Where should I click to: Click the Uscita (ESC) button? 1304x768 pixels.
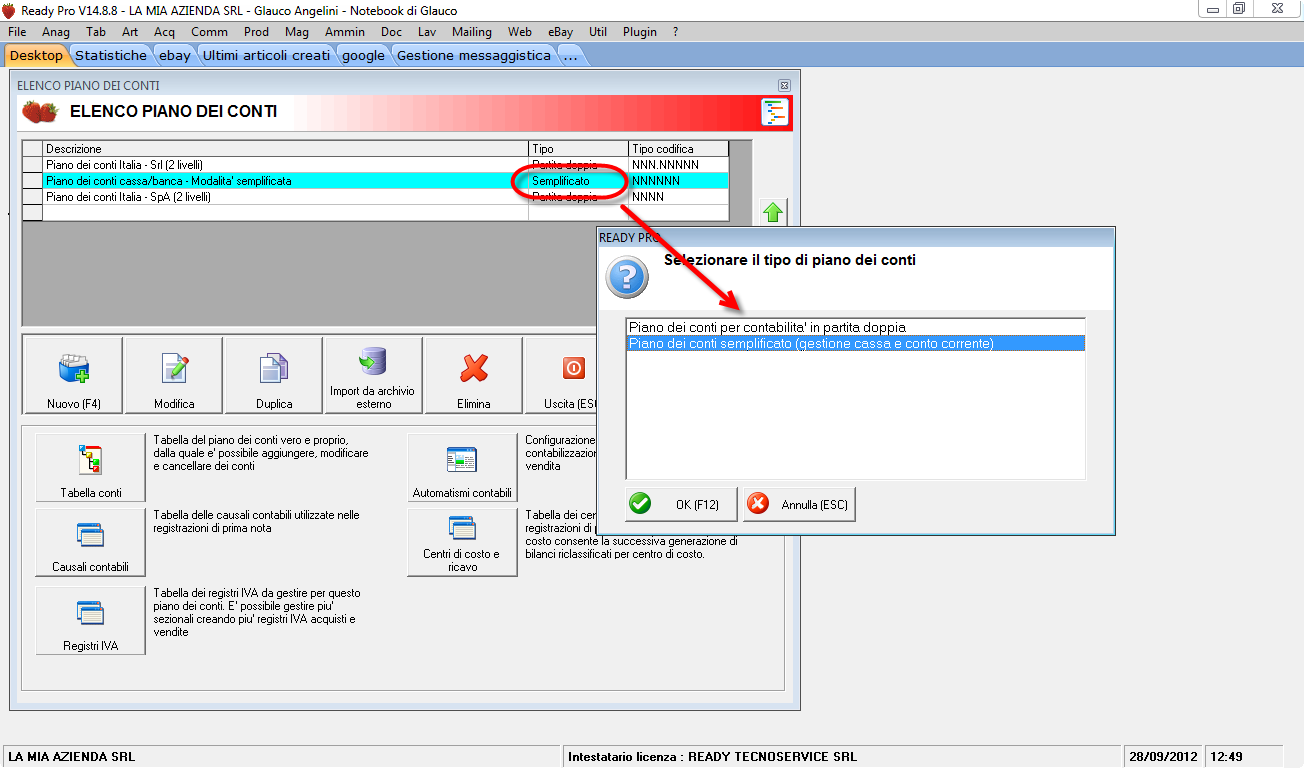coord(561,375)
